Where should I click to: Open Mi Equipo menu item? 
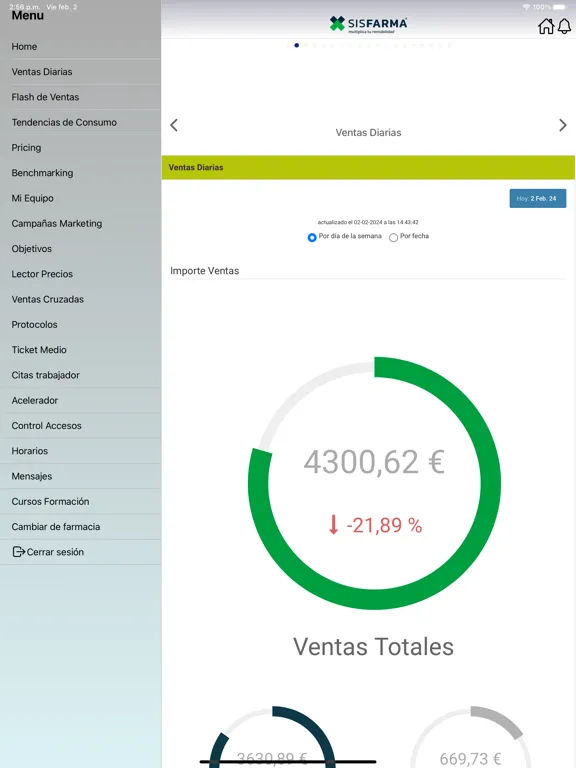coord(80,198)
